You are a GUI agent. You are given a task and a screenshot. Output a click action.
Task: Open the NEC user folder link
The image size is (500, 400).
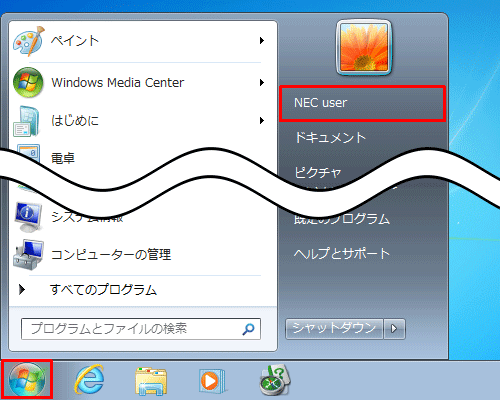point(363,103)
